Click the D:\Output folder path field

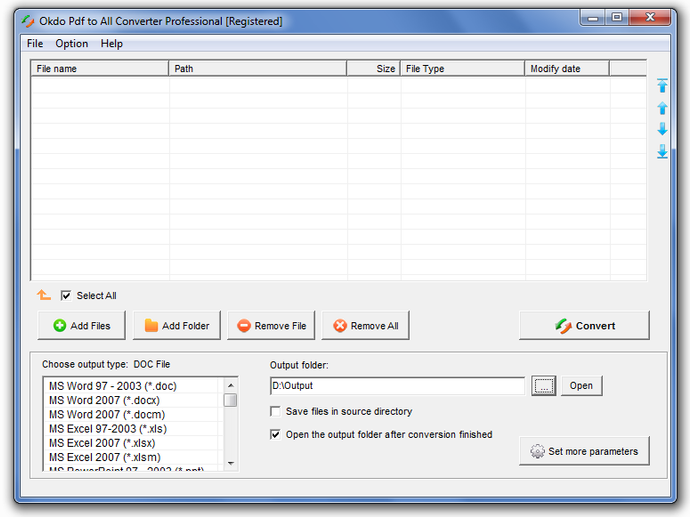397,386
